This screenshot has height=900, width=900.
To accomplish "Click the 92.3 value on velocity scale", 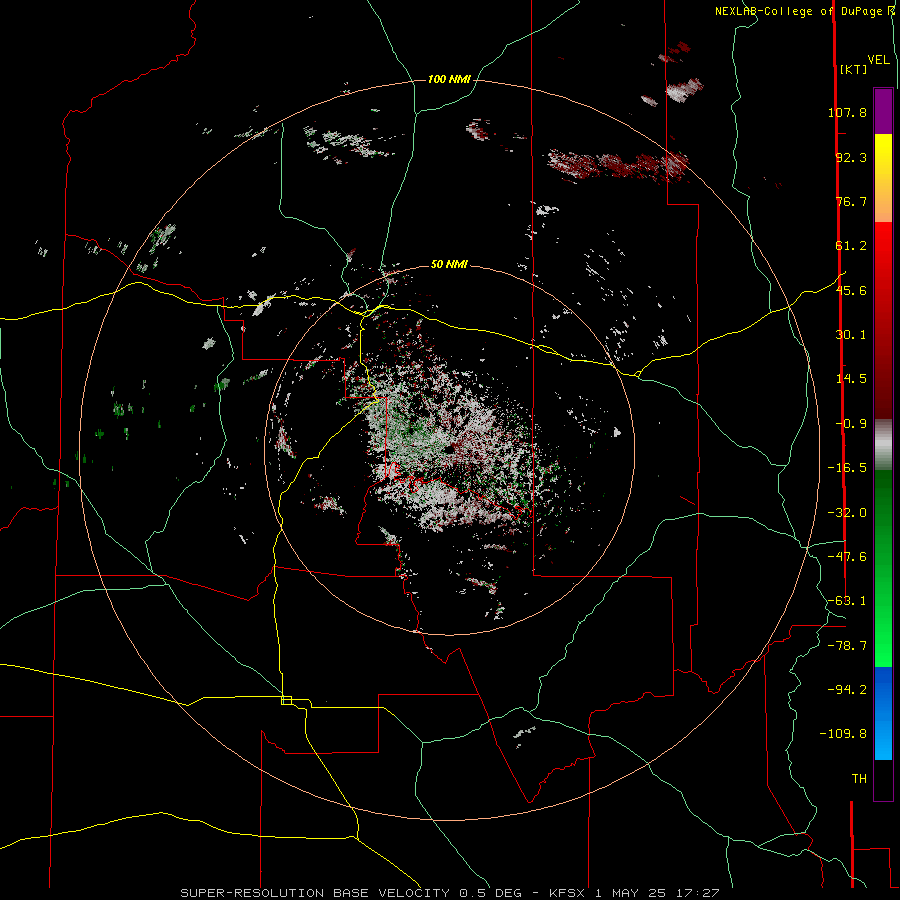I will click(x=851, y=157).
